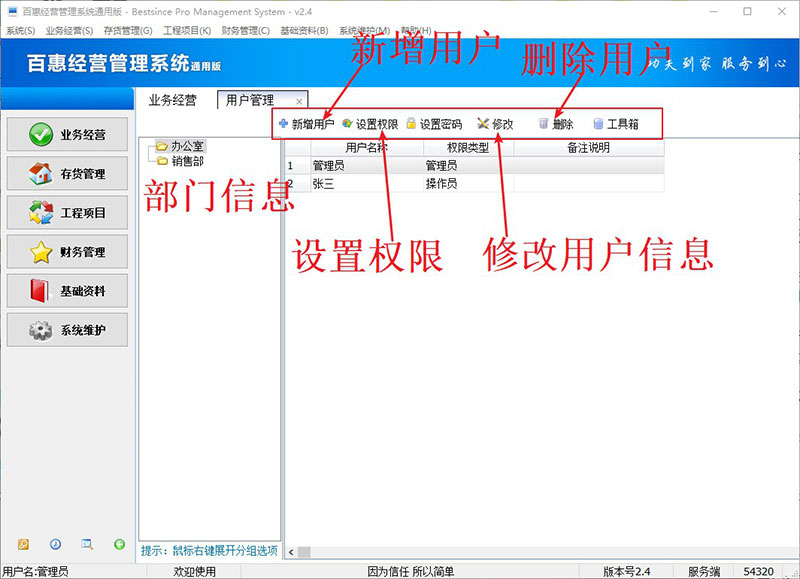The image size is (800, 579).
Task: Click the 基础资料 label in the sidebar
Action: pyautogui.click(x=83, y=291)
